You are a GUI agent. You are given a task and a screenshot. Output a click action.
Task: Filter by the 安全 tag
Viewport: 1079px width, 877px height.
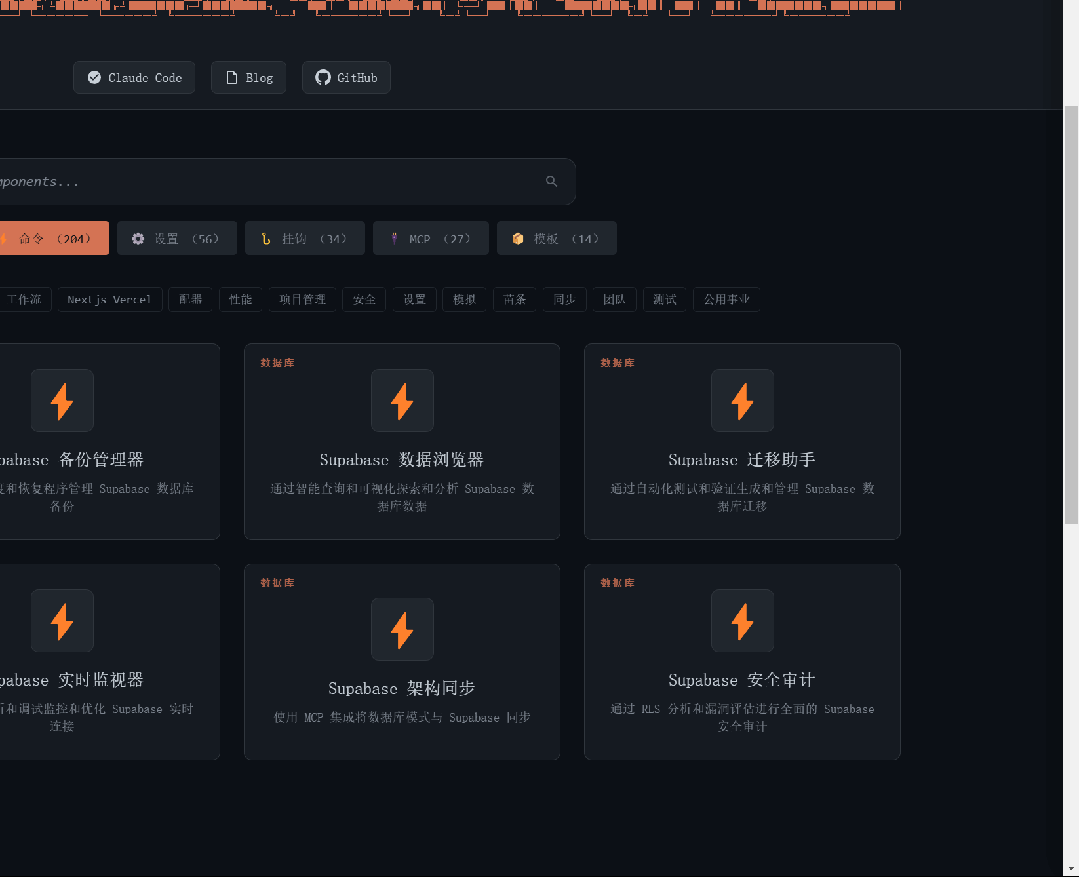(x=364, y=299)
